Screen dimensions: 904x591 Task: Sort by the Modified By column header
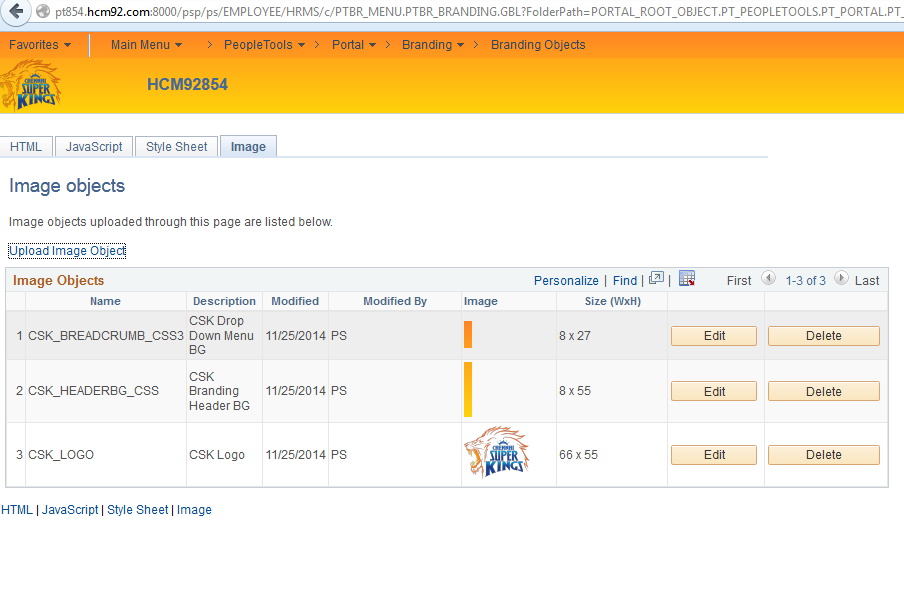(x=395, y=301)
